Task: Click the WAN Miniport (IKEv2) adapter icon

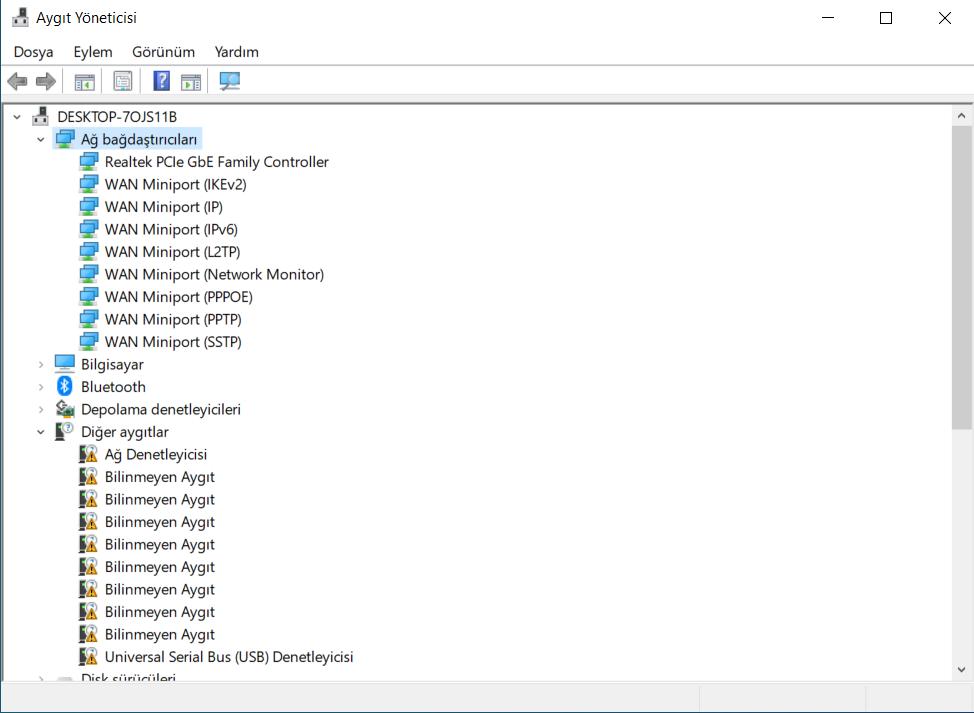Action: pos(89,184)
